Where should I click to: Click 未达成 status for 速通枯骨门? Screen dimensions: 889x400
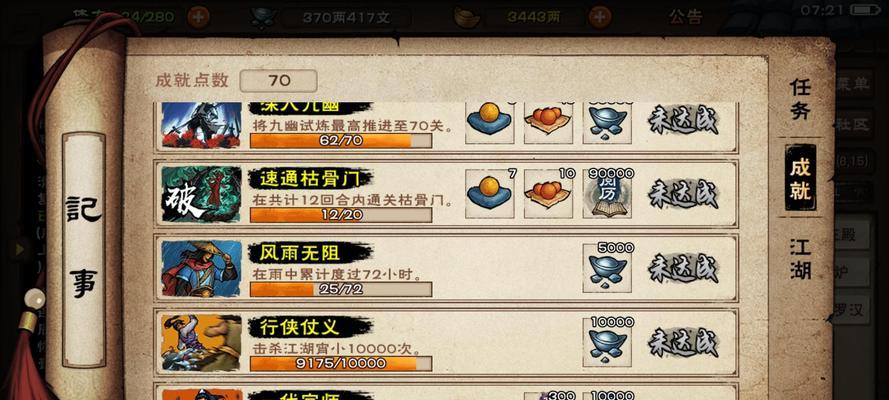coord(684,194)
